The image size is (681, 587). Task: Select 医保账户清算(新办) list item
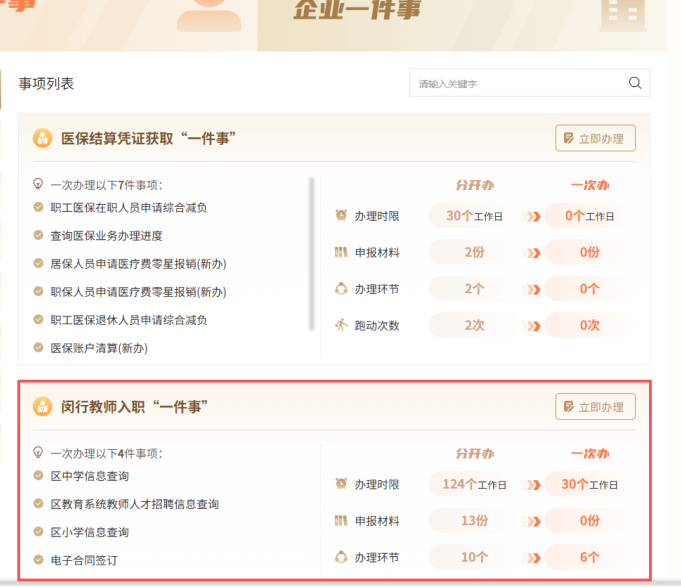(99, 348)
